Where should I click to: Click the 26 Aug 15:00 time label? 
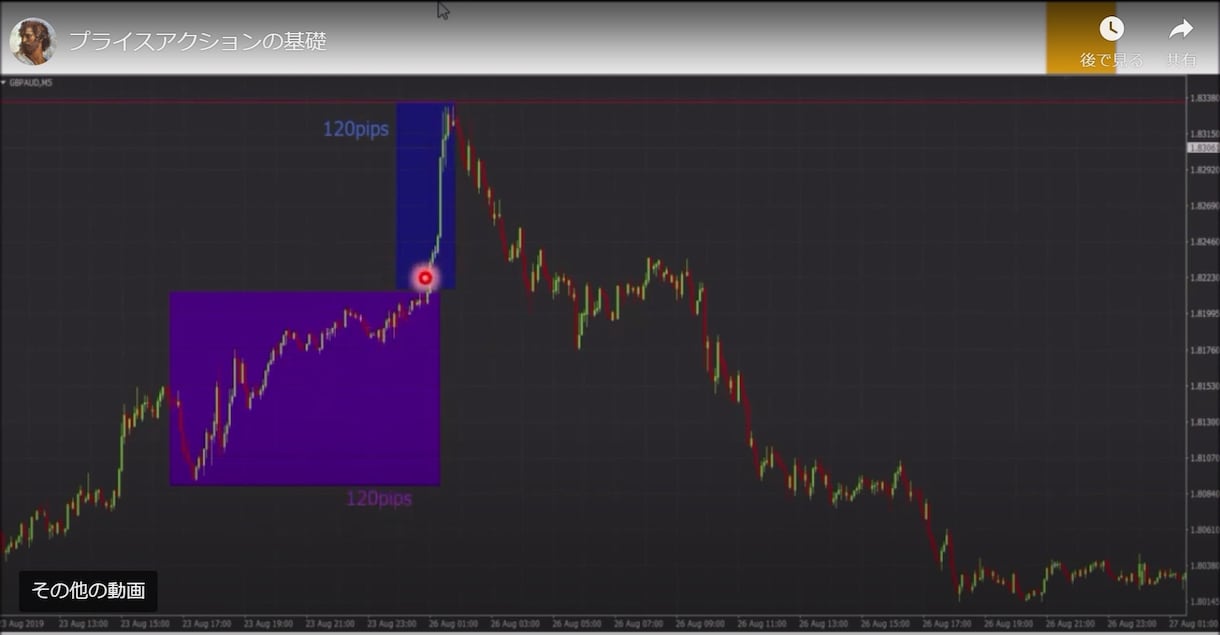pos(887,623)
